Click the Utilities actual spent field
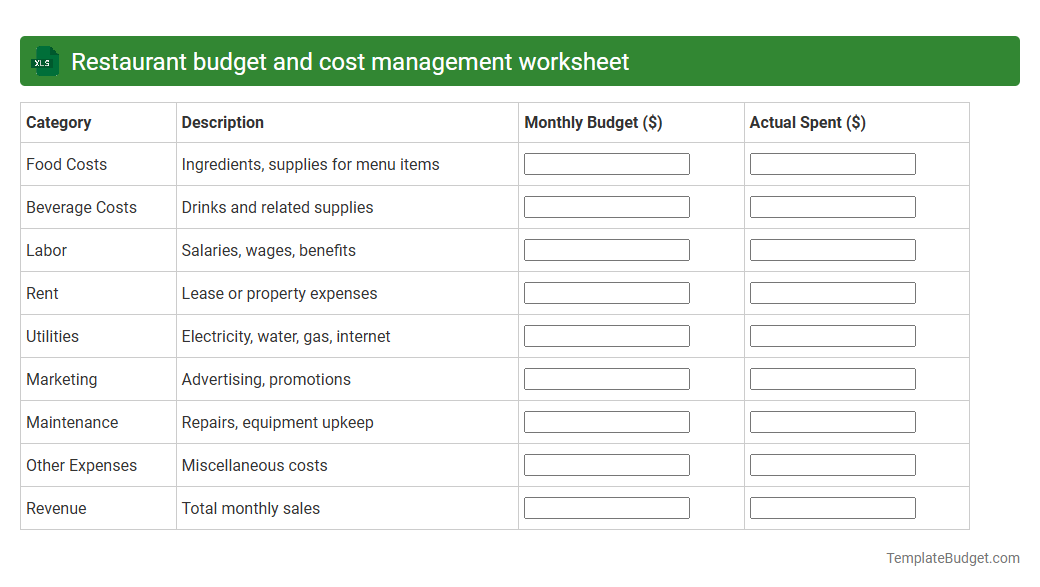 [832, 335]
